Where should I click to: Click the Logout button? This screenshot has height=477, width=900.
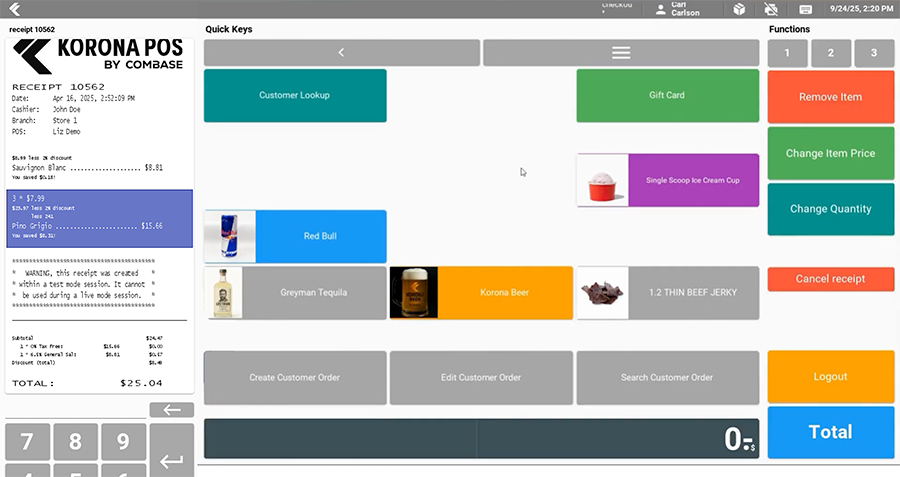click(x=831, y=377)
